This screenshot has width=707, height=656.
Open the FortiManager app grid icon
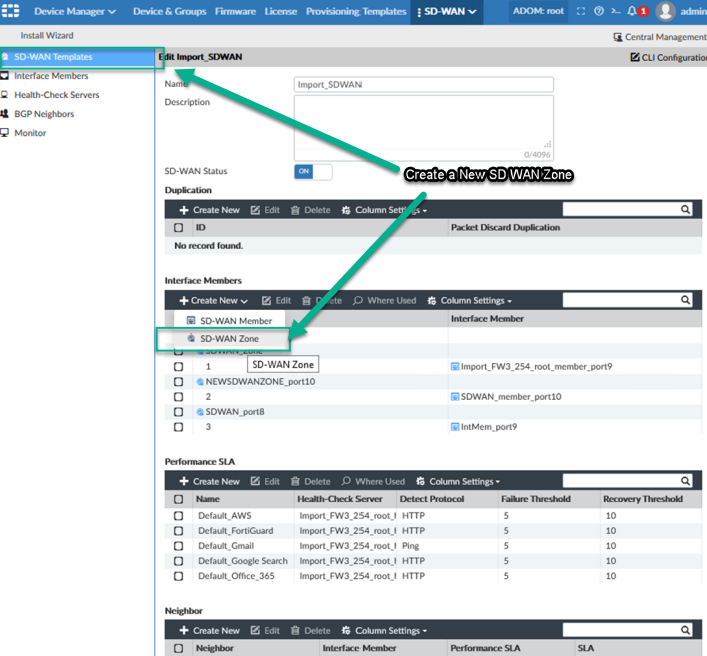pyautogui.click(x=10, y=10)
